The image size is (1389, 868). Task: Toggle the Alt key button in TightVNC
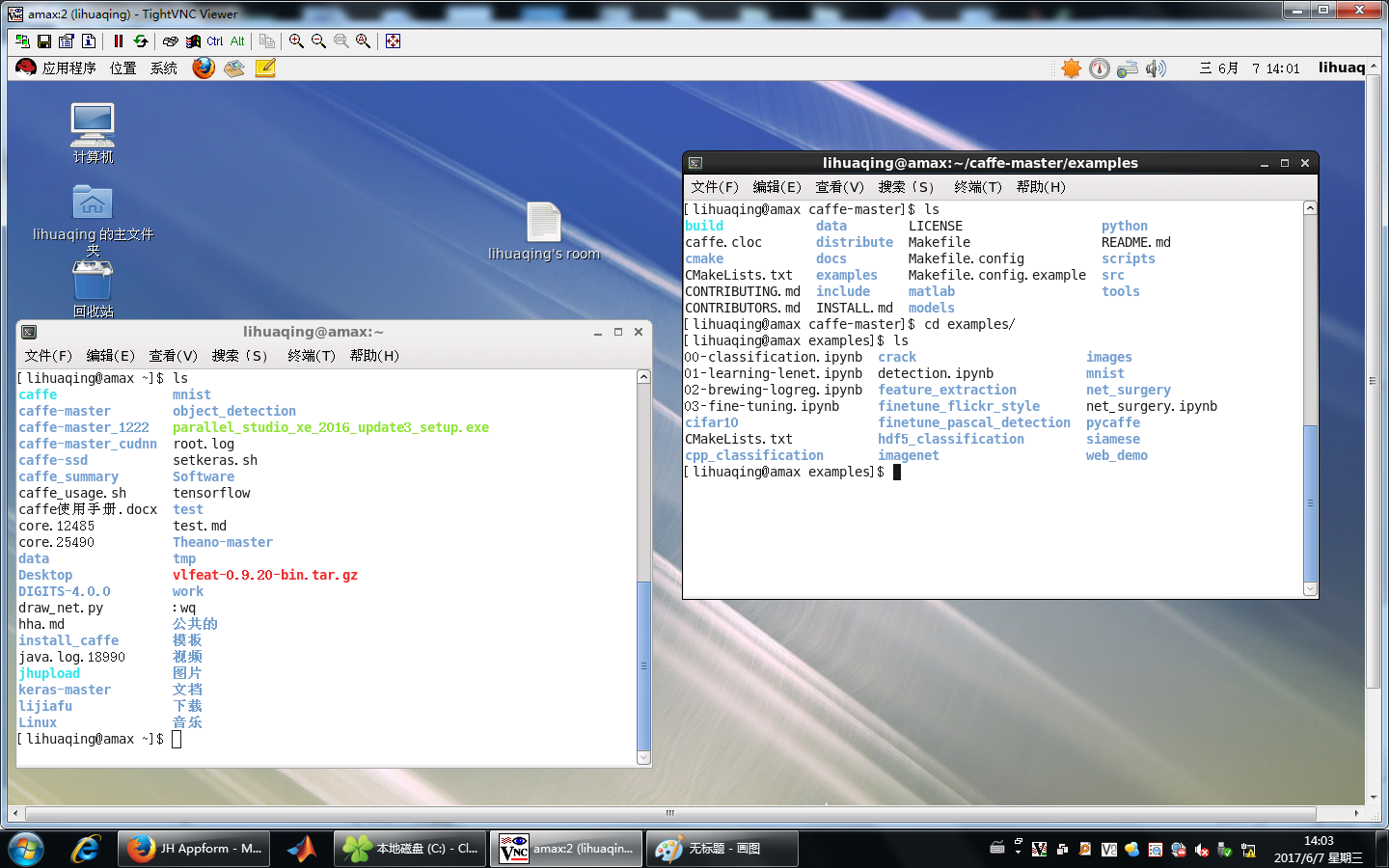coord(237,41)
